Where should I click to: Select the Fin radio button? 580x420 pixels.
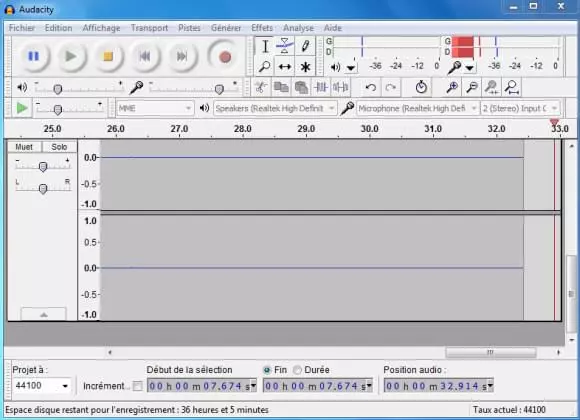tap(267, 370)
